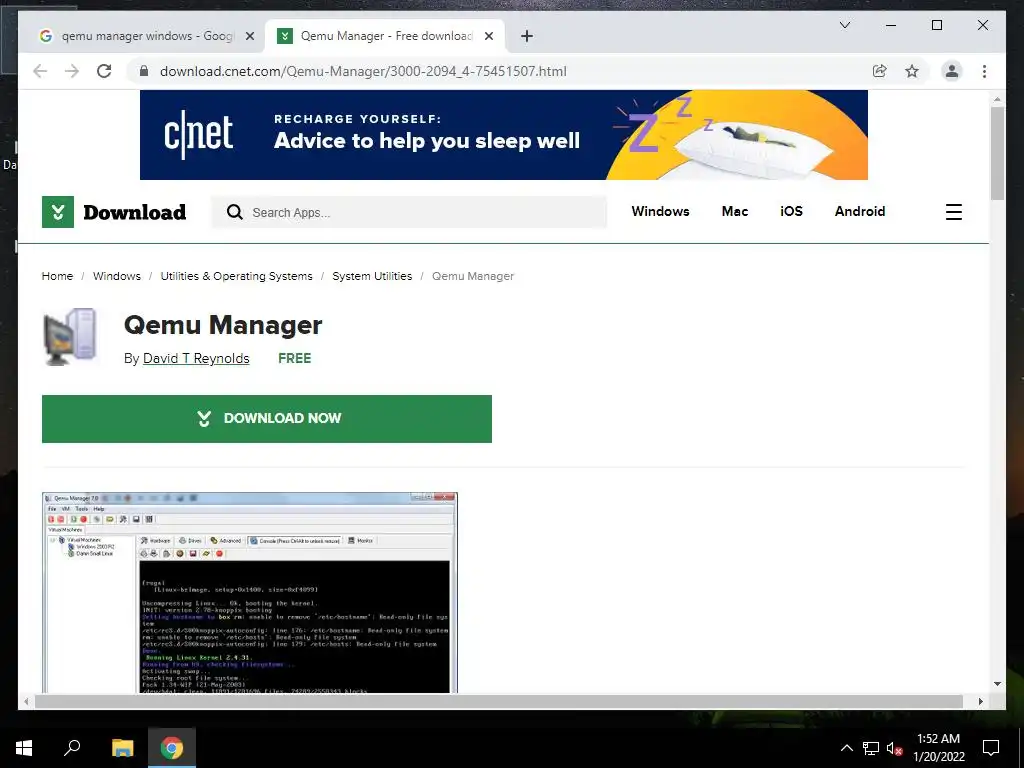Open the network status tray icon
1024x768 pixels.
coord(871,748)
